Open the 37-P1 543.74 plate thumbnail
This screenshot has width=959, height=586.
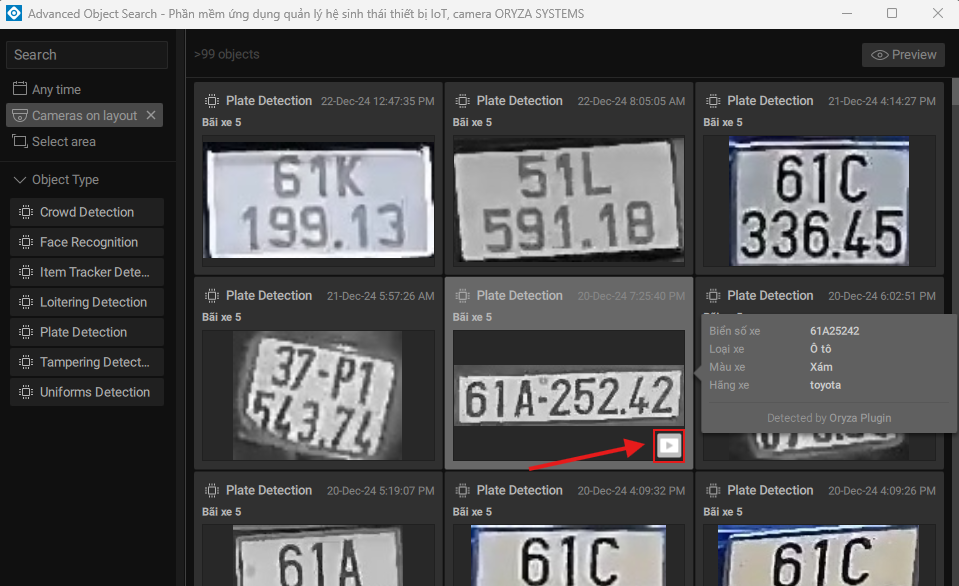[x=319, y=395]
